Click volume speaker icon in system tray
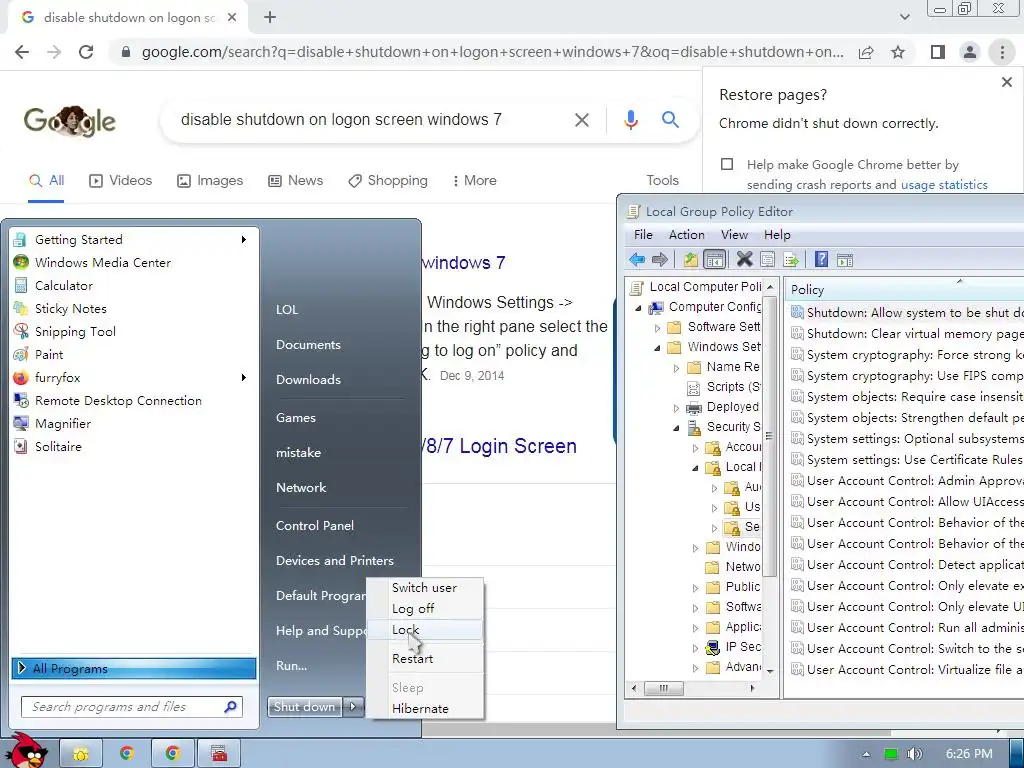Image resolution: width=1024 pixels, height=768 pixels. (x=914, y=754)
